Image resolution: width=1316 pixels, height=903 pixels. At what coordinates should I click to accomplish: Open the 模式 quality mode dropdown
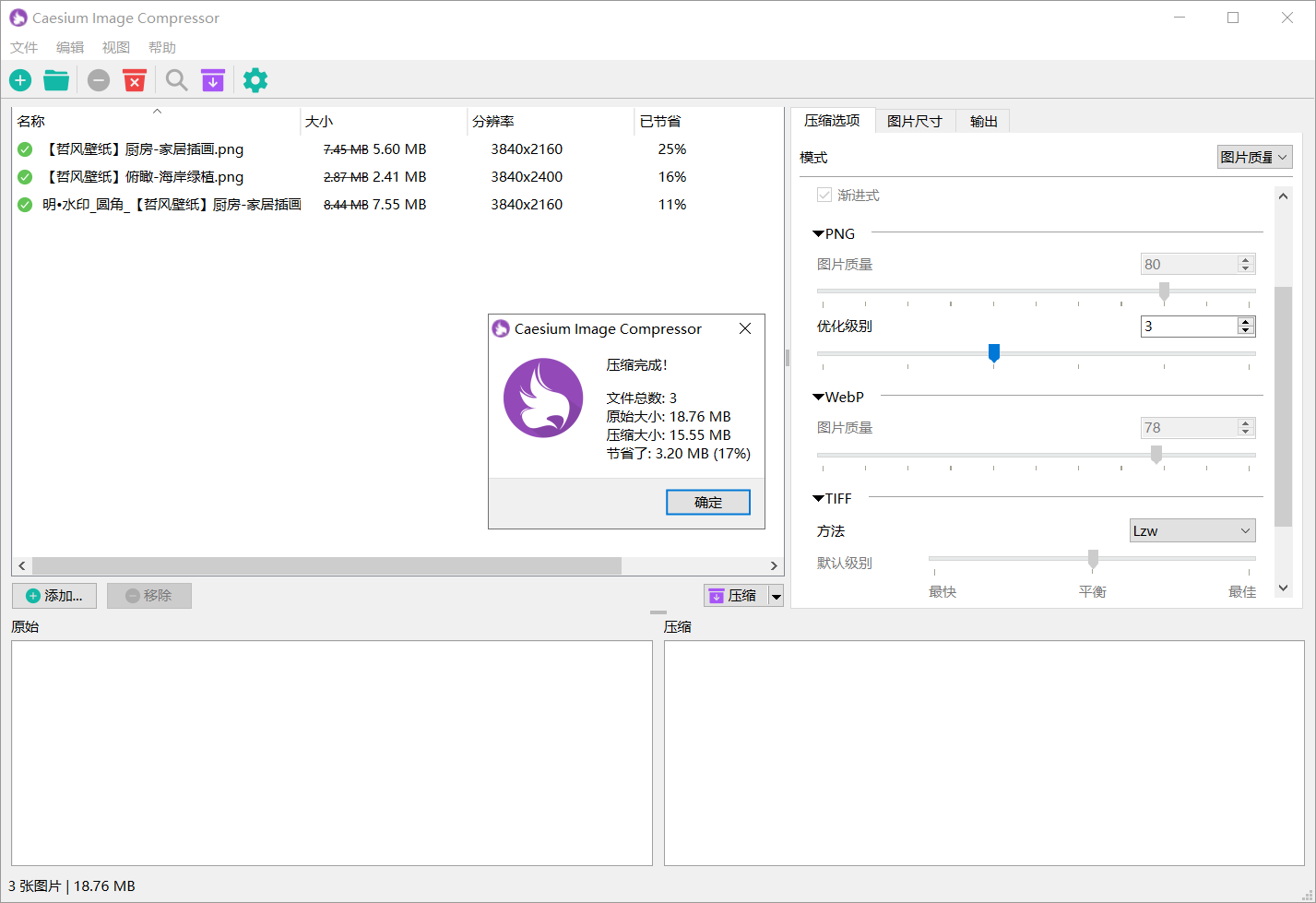coord(1254,157)
